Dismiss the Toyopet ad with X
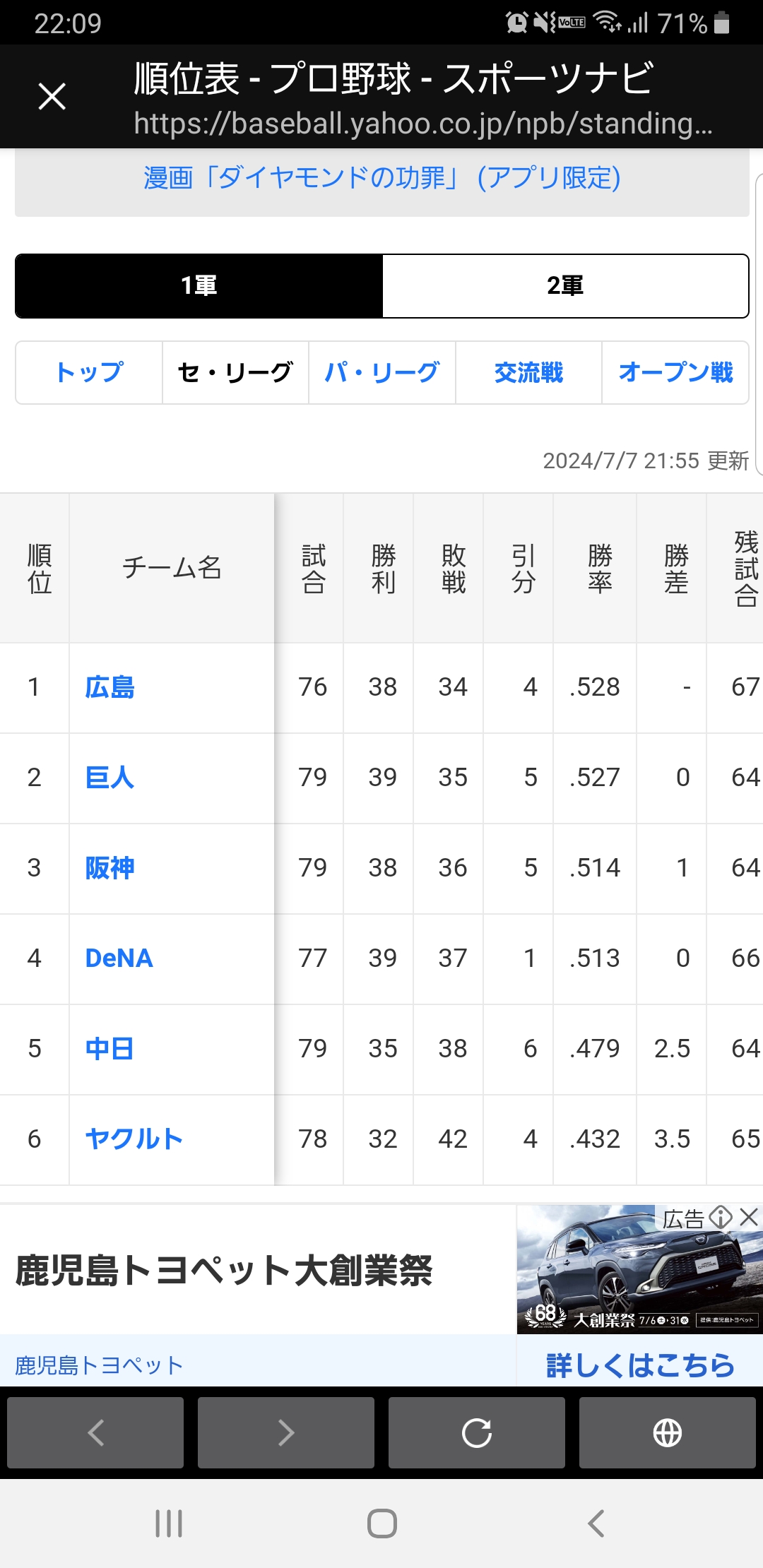This screenshot has width=763, height=1568. (749, 1217)
